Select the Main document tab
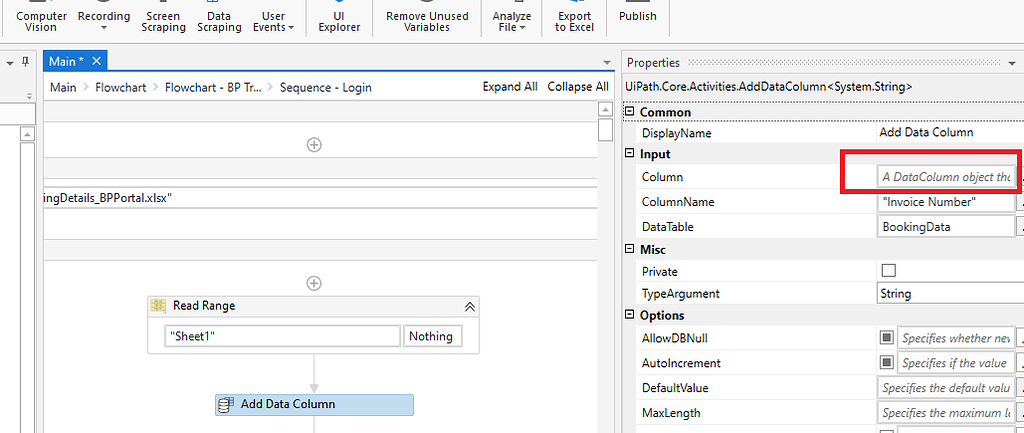The height and width of the screenshot is (433, 1024). [x=67, y=62]
